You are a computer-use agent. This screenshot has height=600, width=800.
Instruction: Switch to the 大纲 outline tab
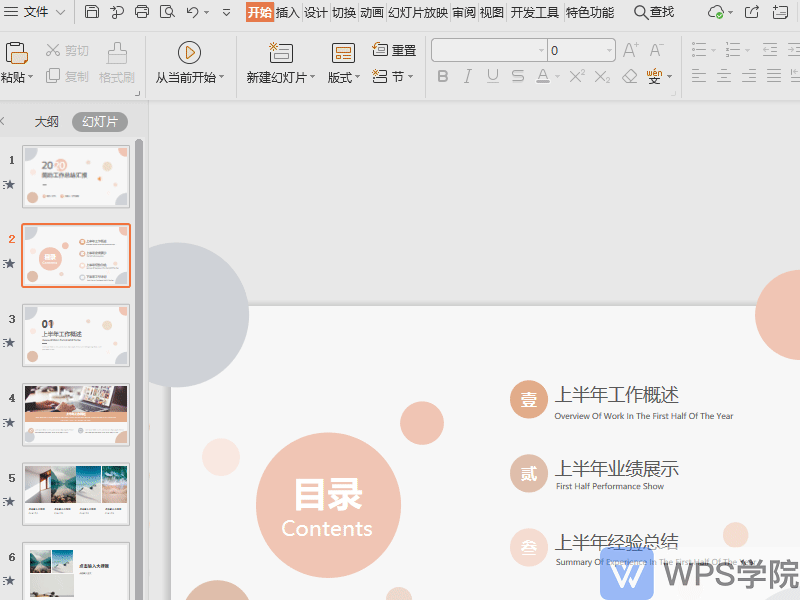46,120
